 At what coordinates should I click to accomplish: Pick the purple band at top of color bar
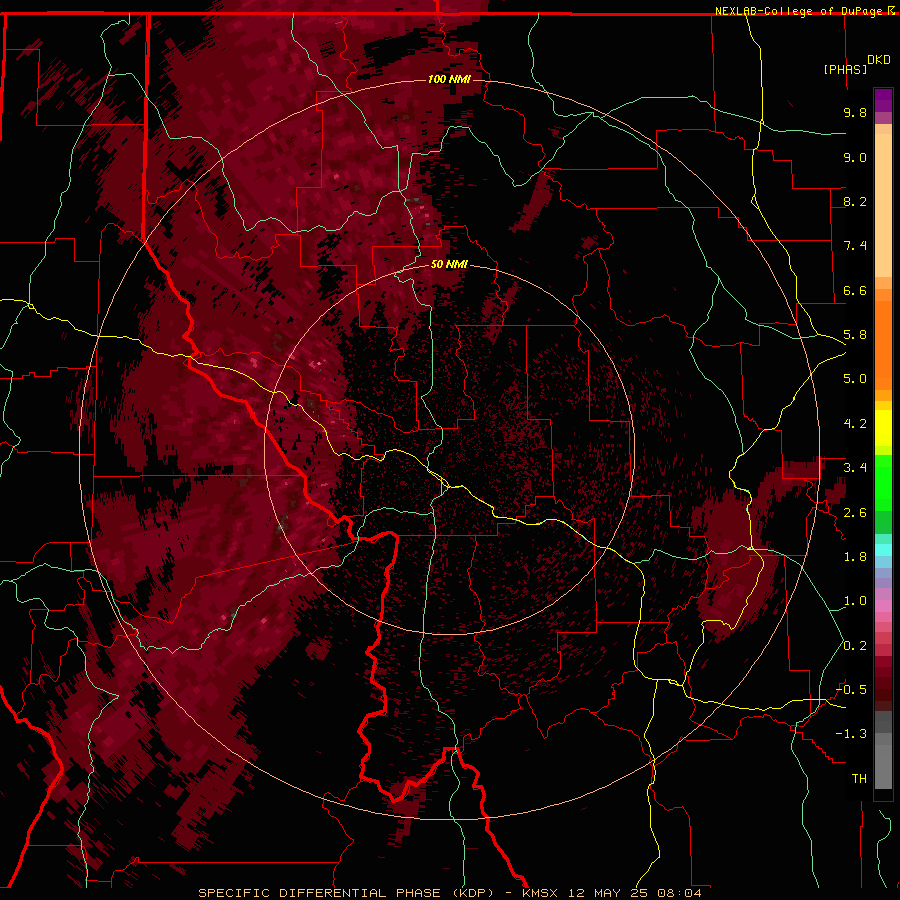(x=883, y=100)
